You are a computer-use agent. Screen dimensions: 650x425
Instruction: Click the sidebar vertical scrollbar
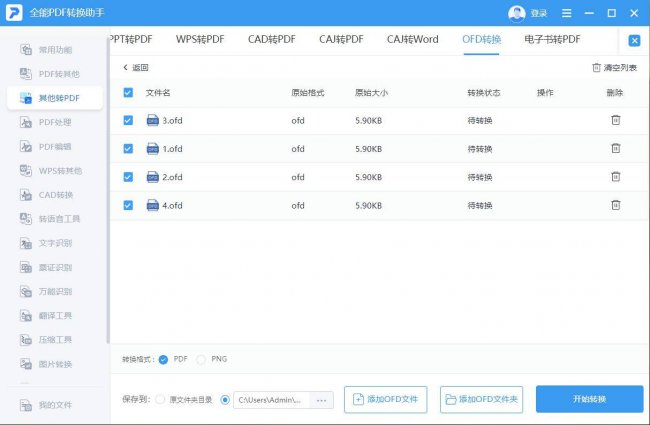pyautogui.click(x=108, y=191)
